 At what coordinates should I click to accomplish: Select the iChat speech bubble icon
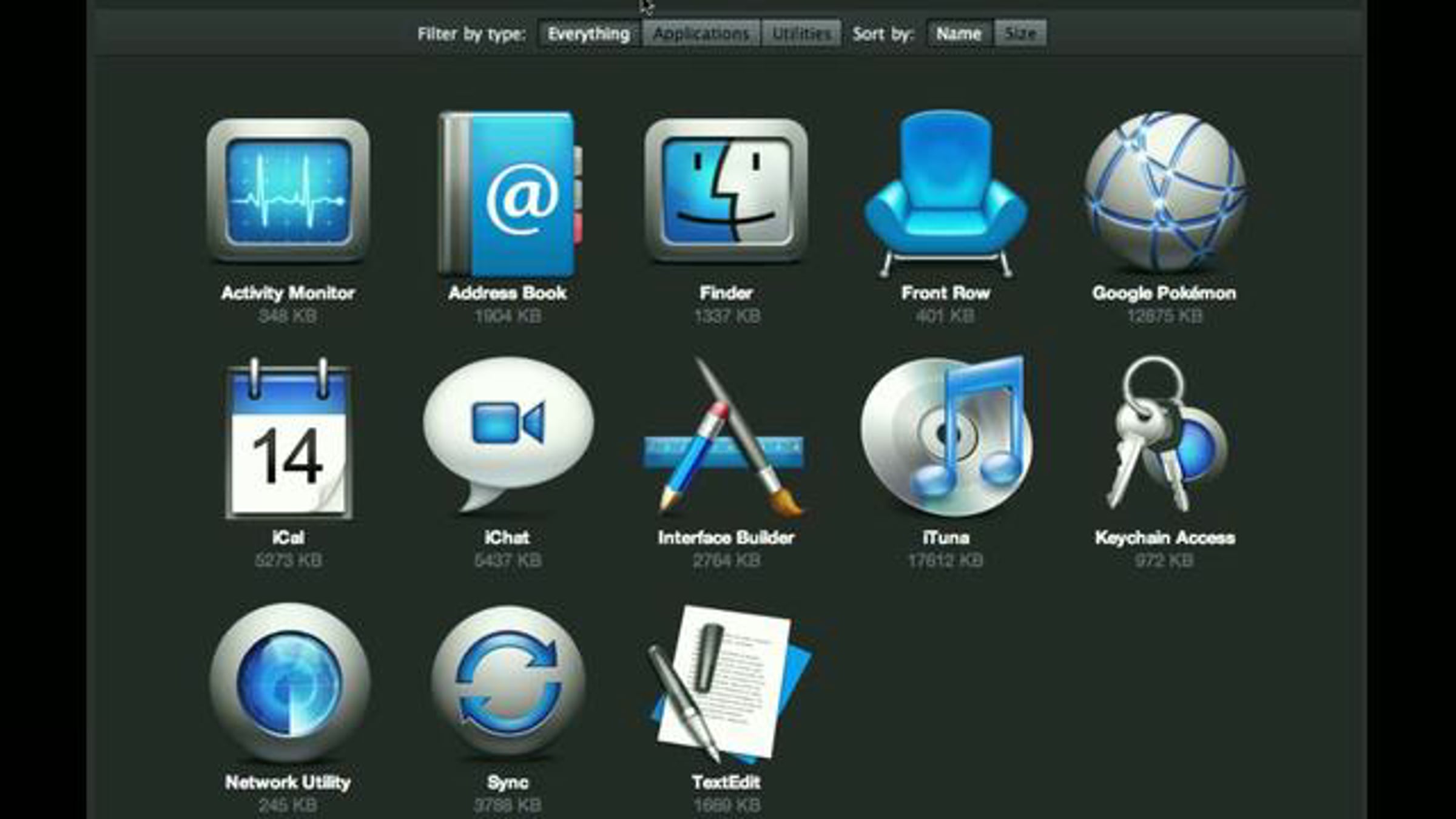click(x=508, y=436)
